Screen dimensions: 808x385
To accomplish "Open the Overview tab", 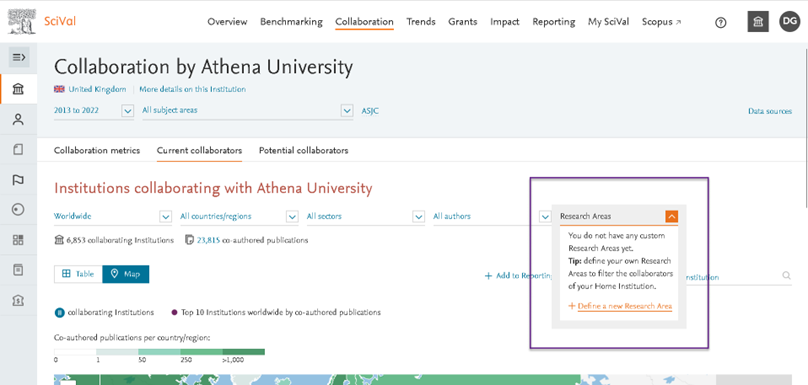I will (227, 22).
